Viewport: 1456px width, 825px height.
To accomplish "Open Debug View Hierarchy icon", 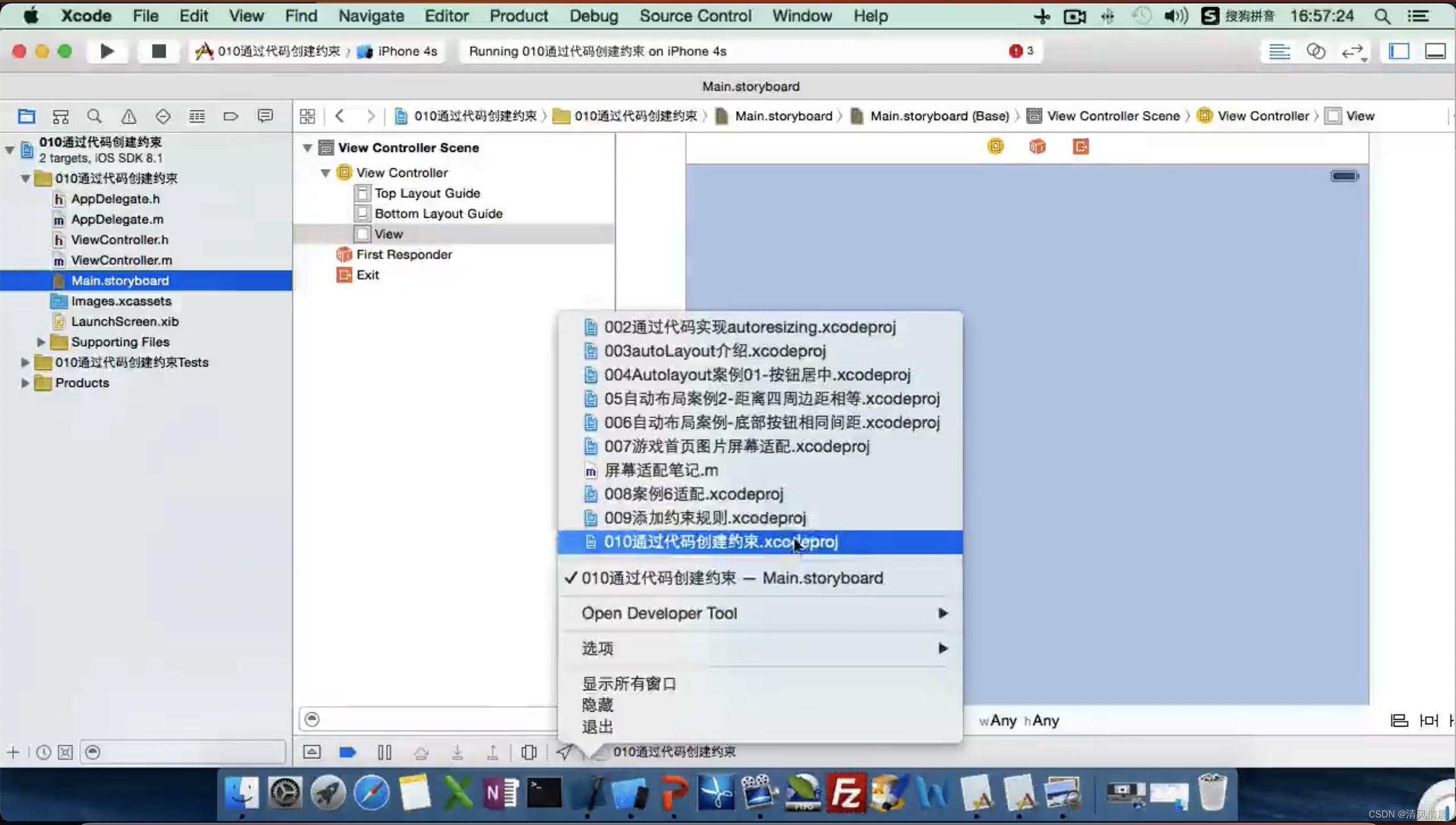I will [529, 752].
